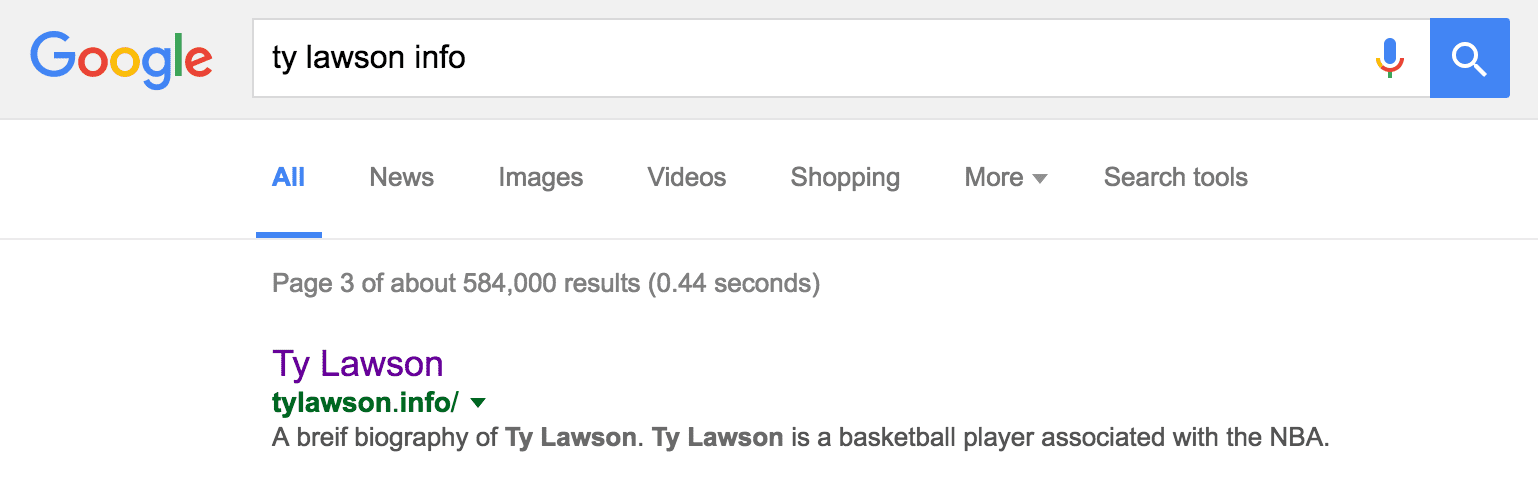Open the Ty Lawson result title link
The image size is (1538, 494).
[x=357, y=363]
